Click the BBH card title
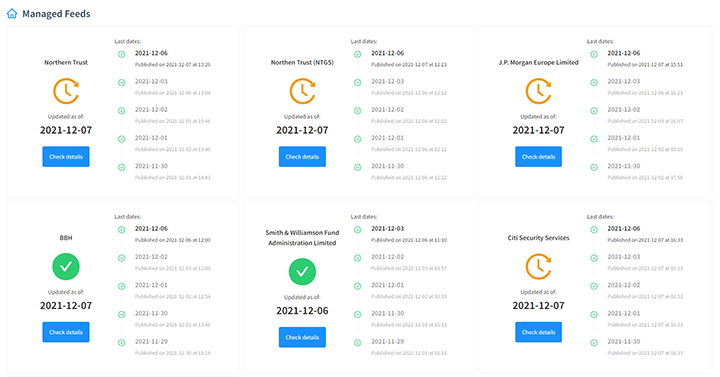The width and height of the screenshot is (720, 377). pyautogui.click(x=66, y=238)
